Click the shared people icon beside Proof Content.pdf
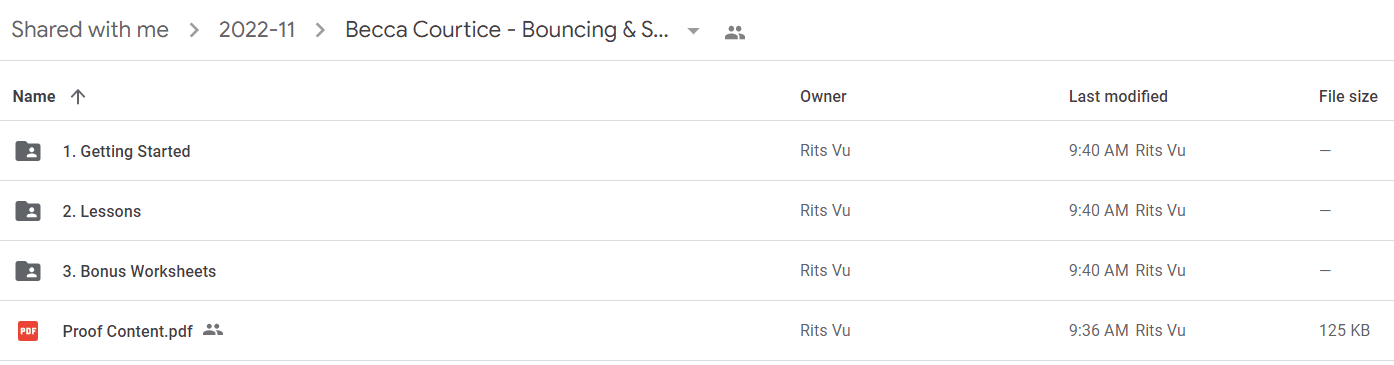 [212, 329]
